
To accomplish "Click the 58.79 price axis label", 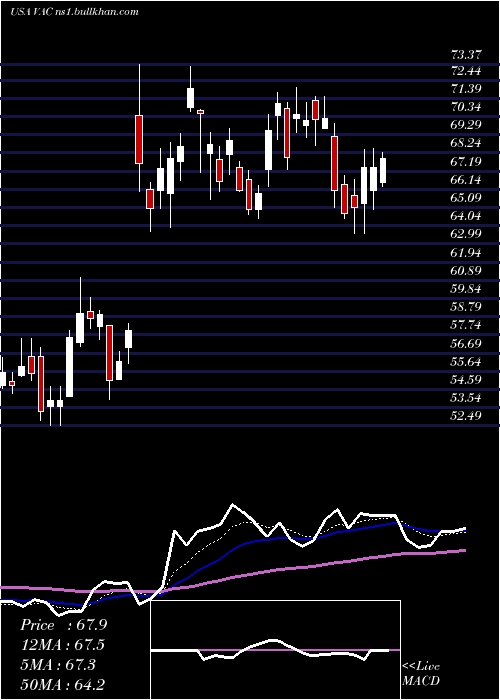I will (x=466, y=308).
